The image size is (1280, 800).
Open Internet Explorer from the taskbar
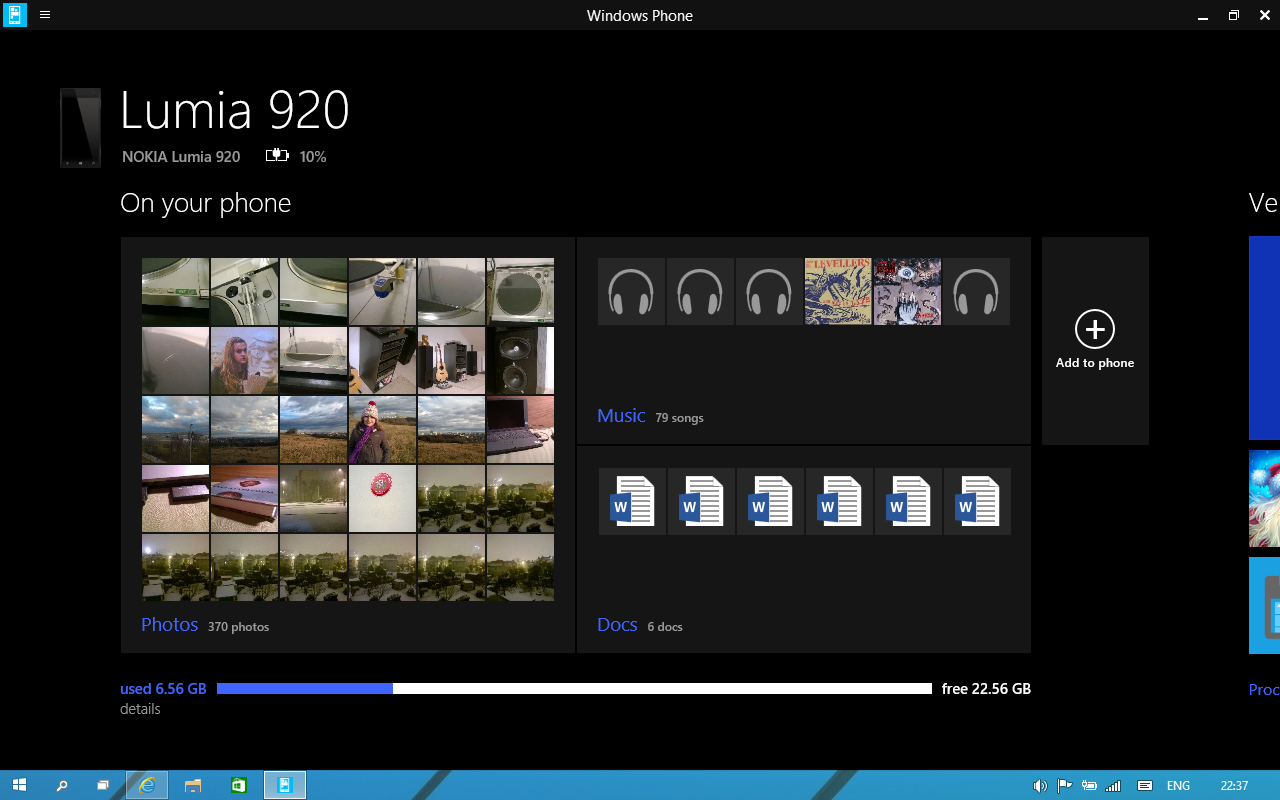147,786
